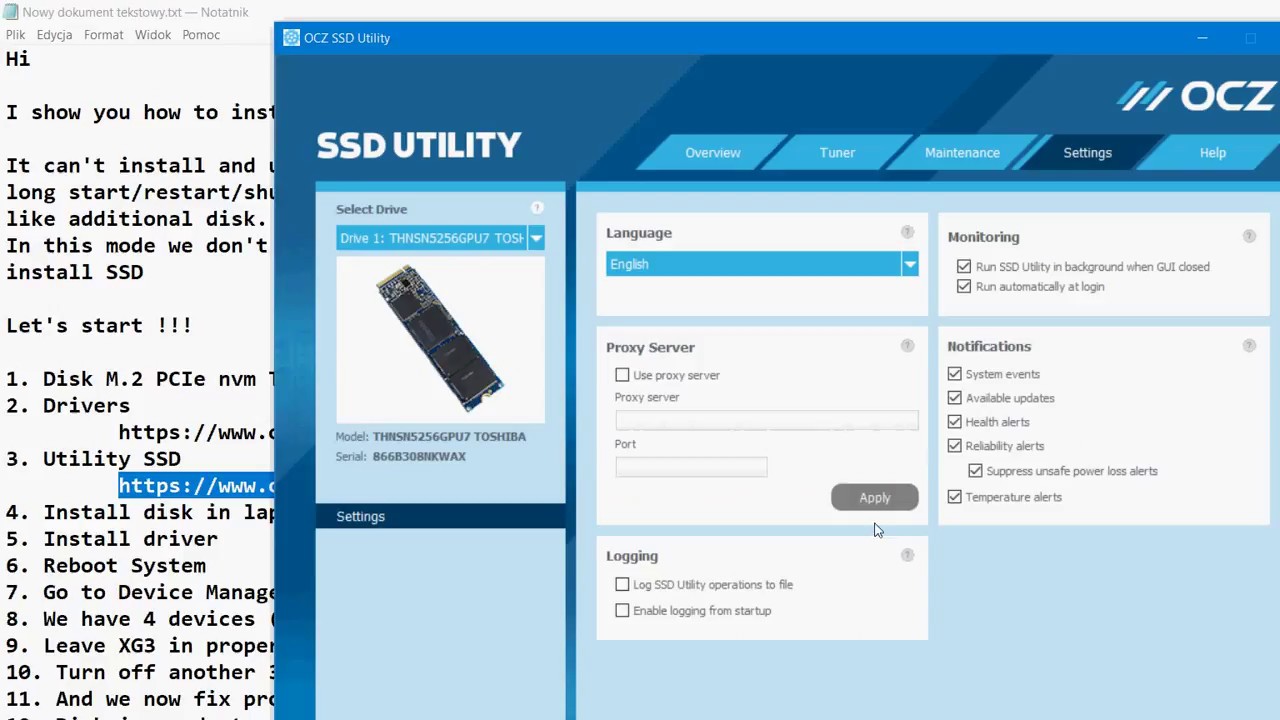Click the Proxy server address field
The height and width of the screenshot is (720, 1280).
click(x=766, y=420)
